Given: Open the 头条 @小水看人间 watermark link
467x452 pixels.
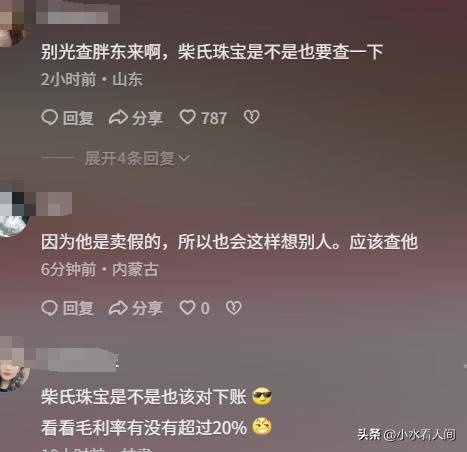Looking at the screenshot, I should point(407,434).
